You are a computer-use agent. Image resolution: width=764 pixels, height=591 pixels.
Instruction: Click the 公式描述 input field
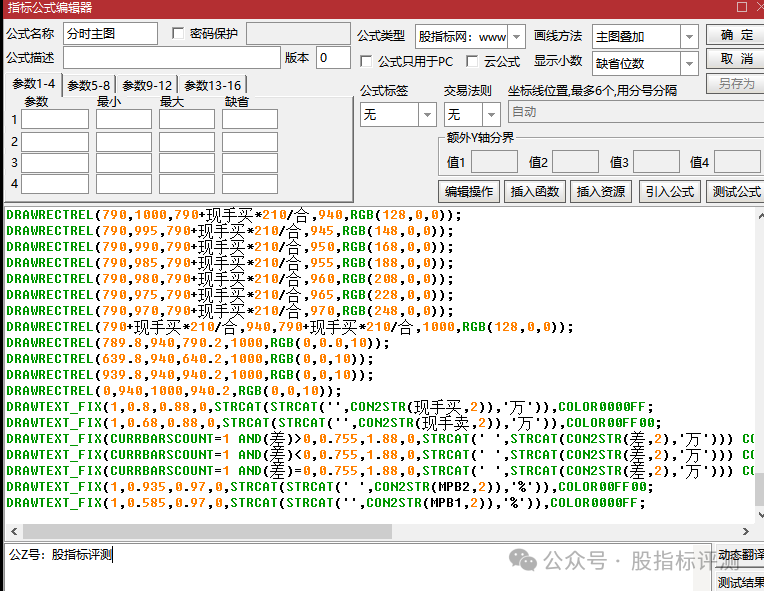click(172, 57)
